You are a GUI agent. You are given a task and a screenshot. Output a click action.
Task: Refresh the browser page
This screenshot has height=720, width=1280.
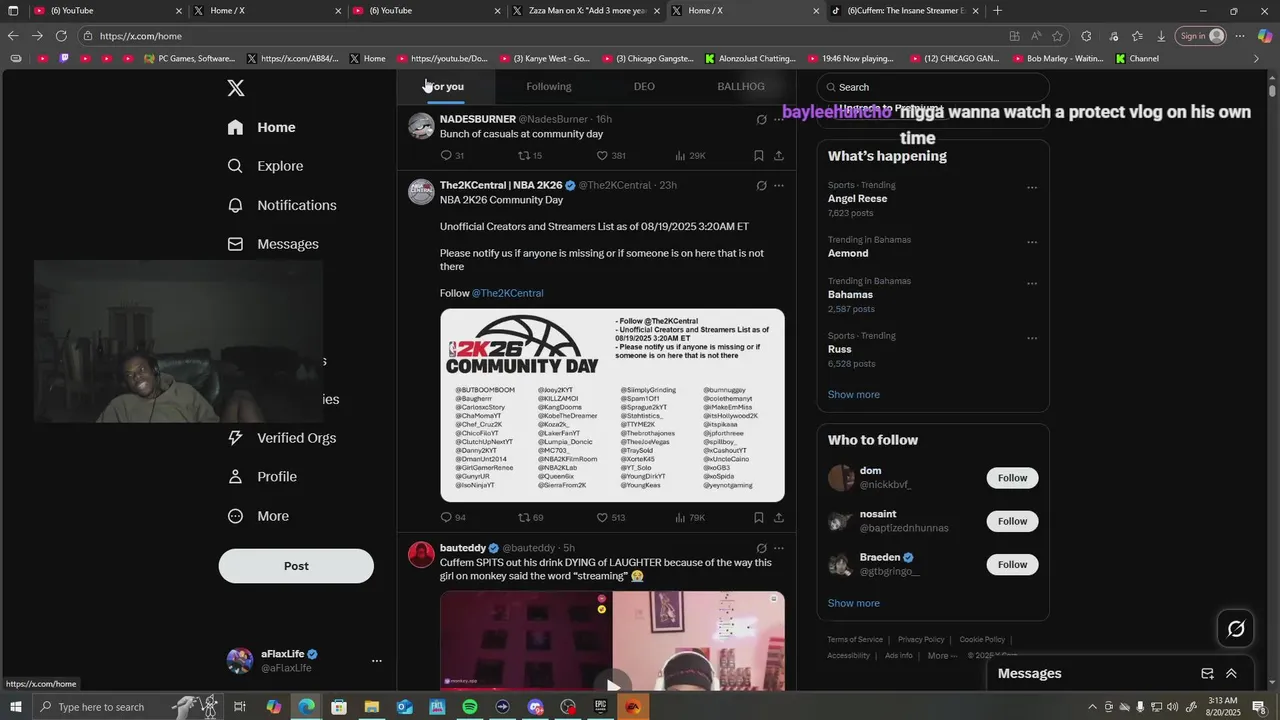click(61, 36)
